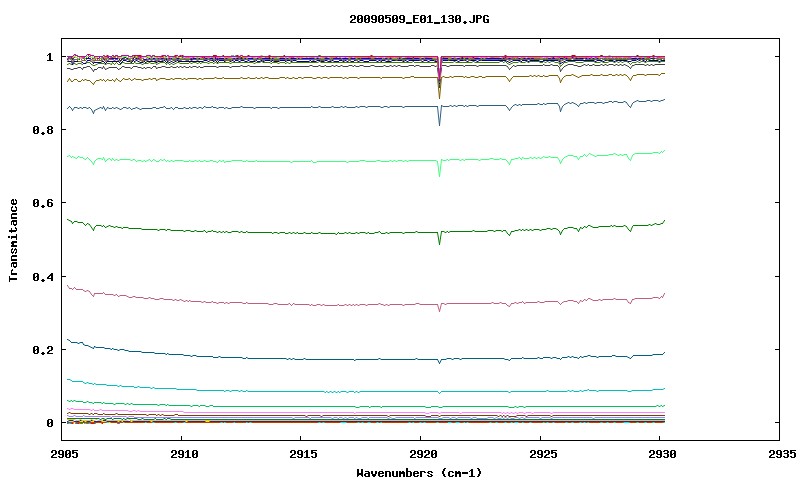Click the y-axis tick label 1
This screenshot has height=480, width=800.
point(49,57)
